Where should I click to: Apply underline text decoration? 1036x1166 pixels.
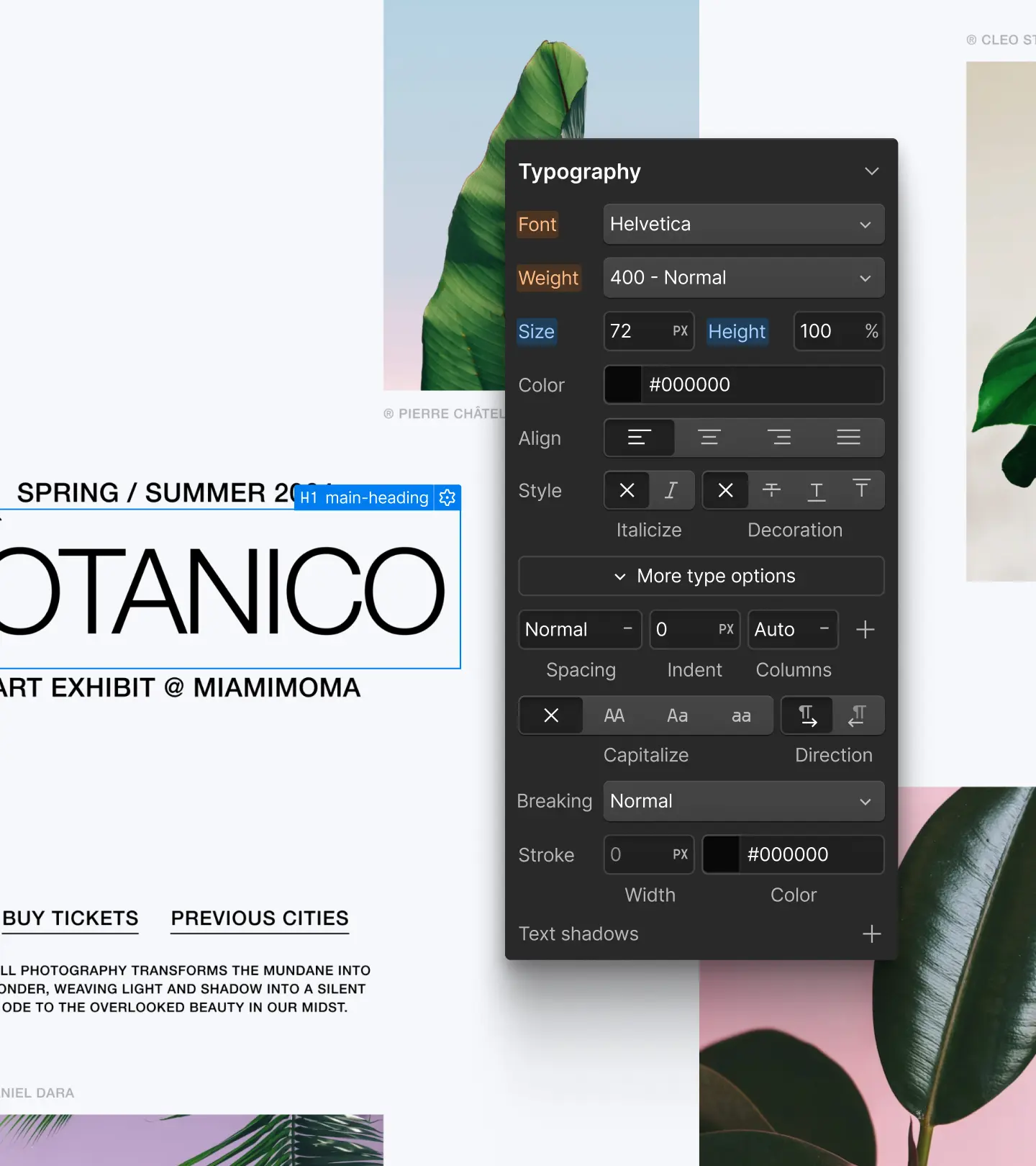click(817, 491)
